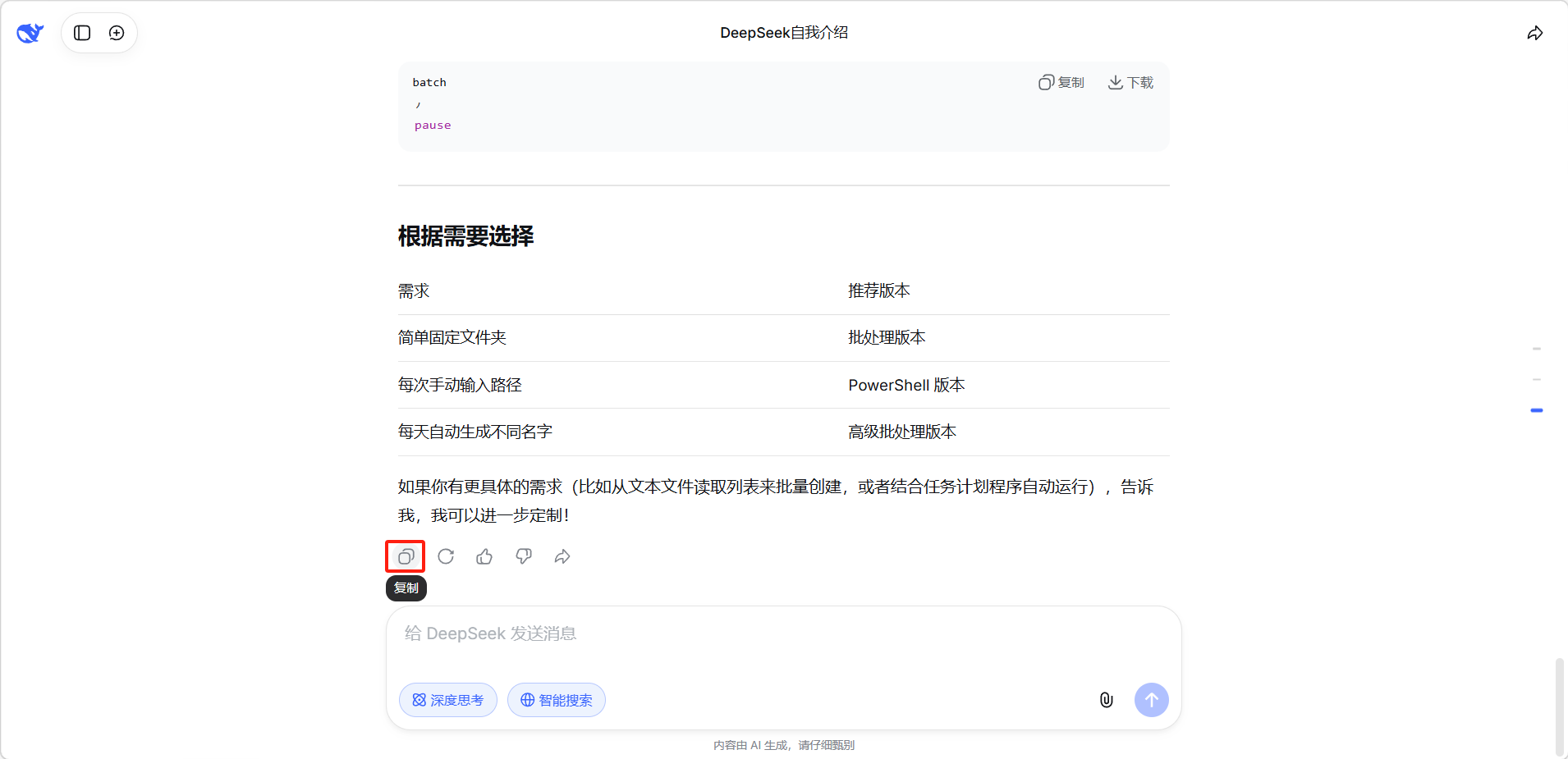This screenshot has height=759, width=1568.
Task: Give the response a thumbs down
Action: pyautogui.click(x=524, y=557)
